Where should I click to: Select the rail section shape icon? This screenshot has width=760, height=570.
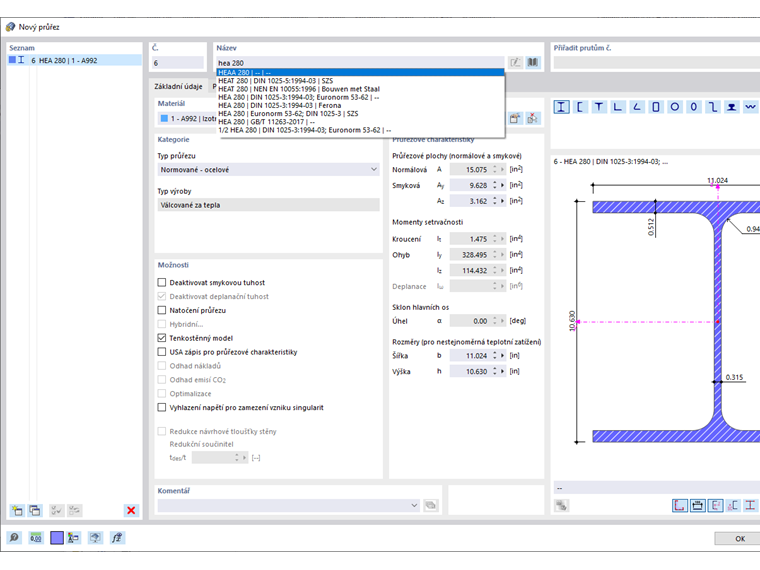coord(731,107)
